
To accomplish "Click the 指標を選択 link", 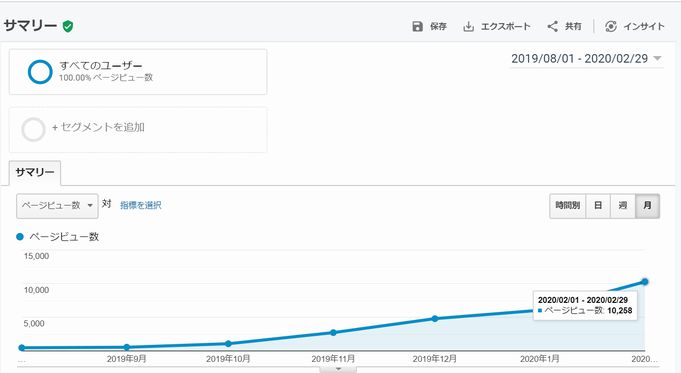I will [x=141, y=205].
